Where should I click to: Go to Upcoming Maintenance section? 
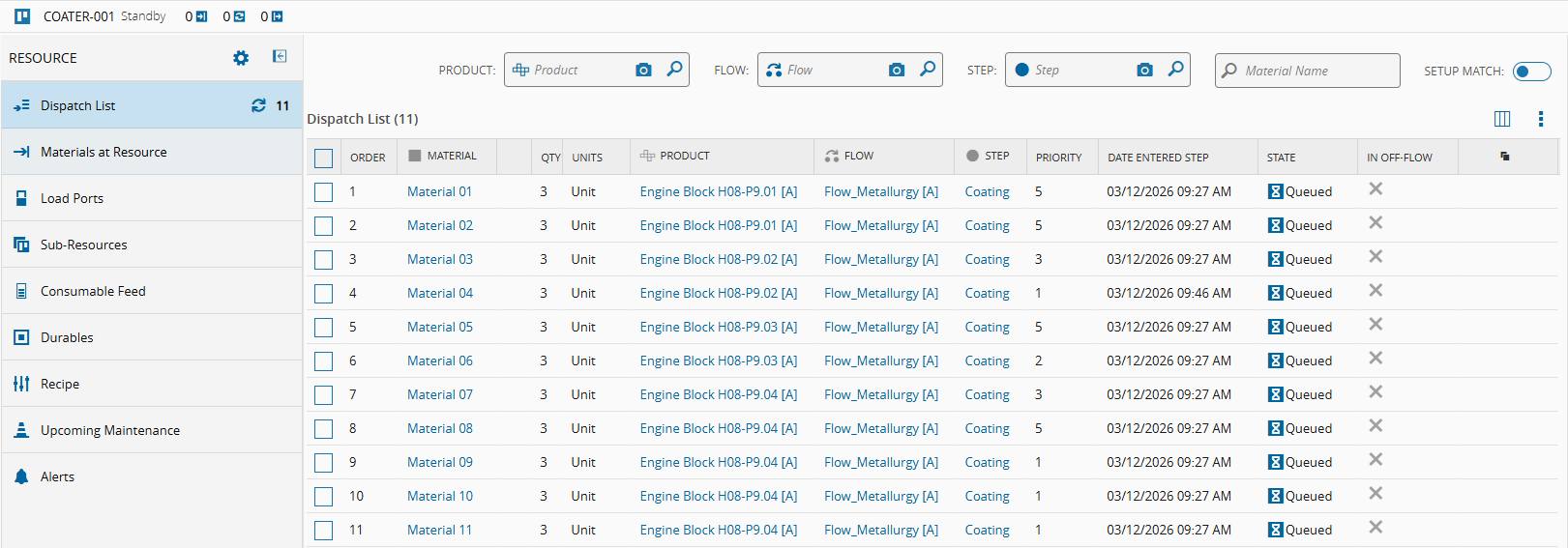[x=109, y=430]
